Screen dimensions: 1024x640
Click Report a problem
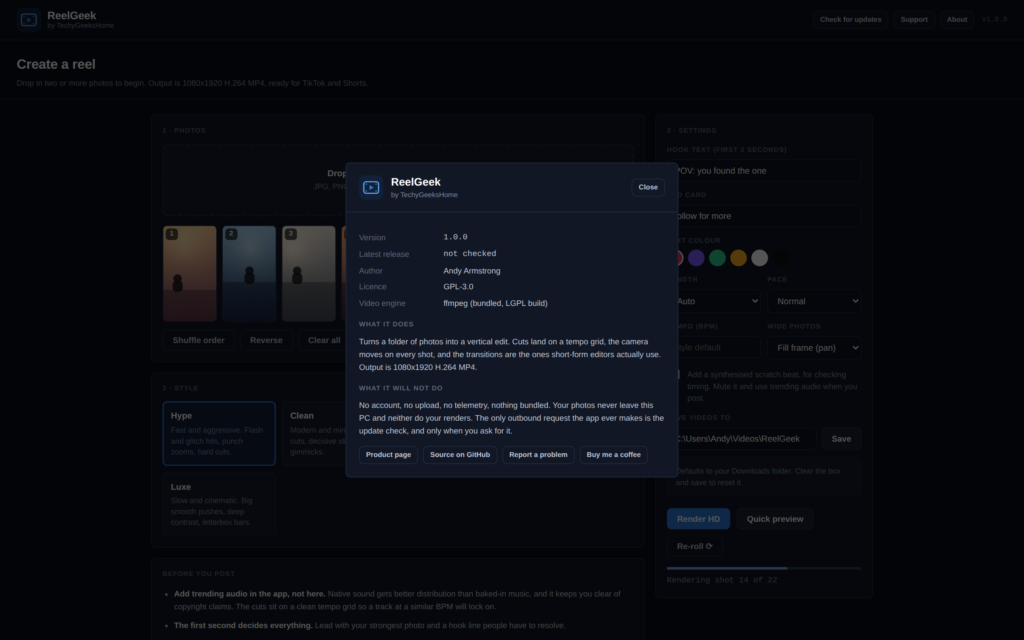point(538,455)
